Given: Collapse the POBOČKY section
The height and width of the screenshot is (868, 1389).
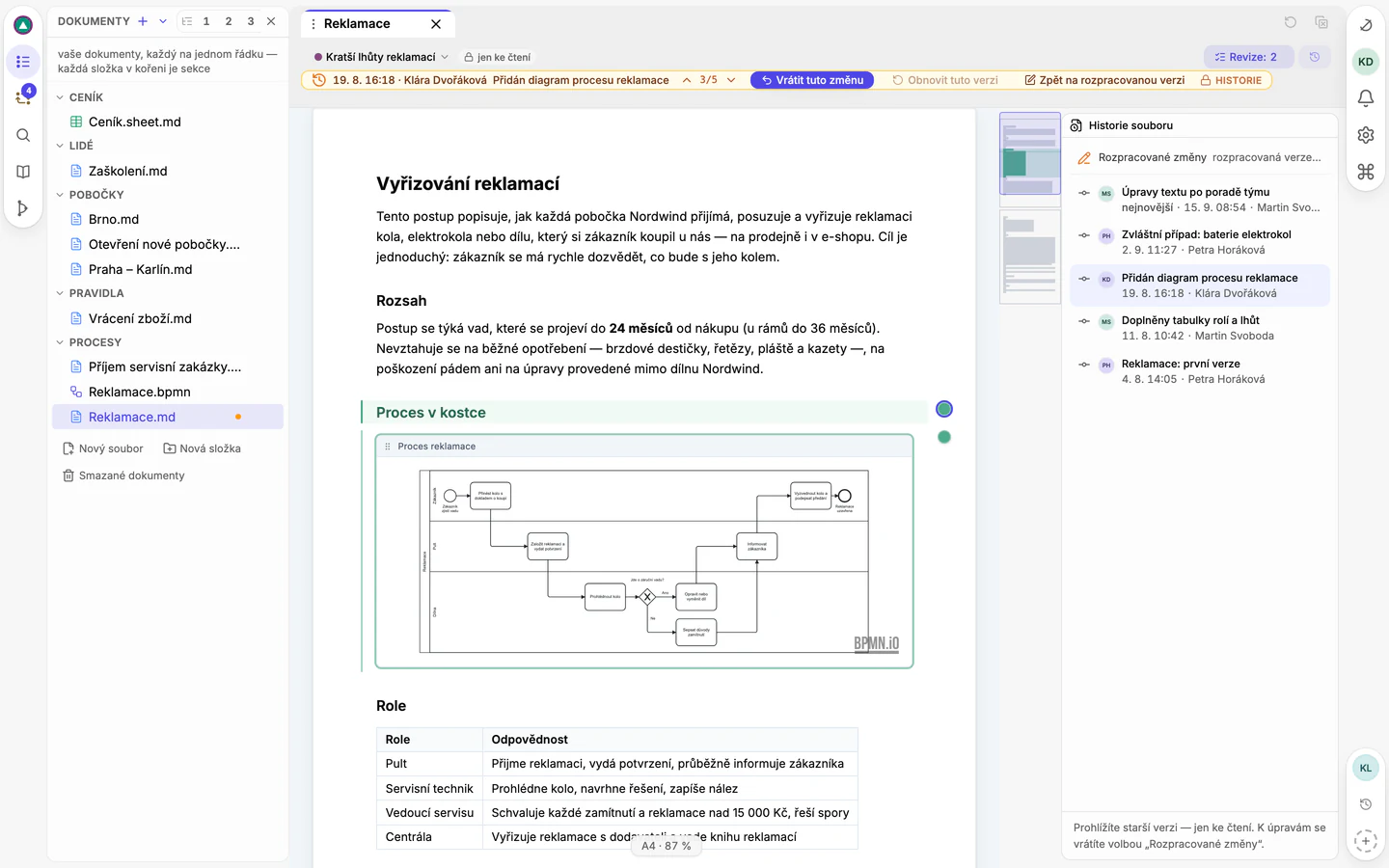Looking at the screenshot, I should (x=60, y=195).
